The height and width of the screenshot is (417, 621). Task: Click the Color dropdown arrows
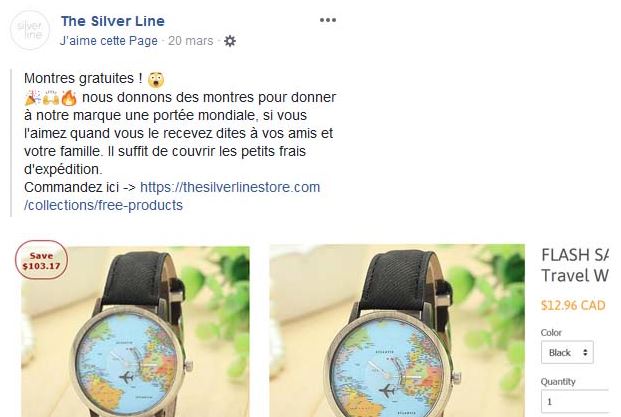585,352
